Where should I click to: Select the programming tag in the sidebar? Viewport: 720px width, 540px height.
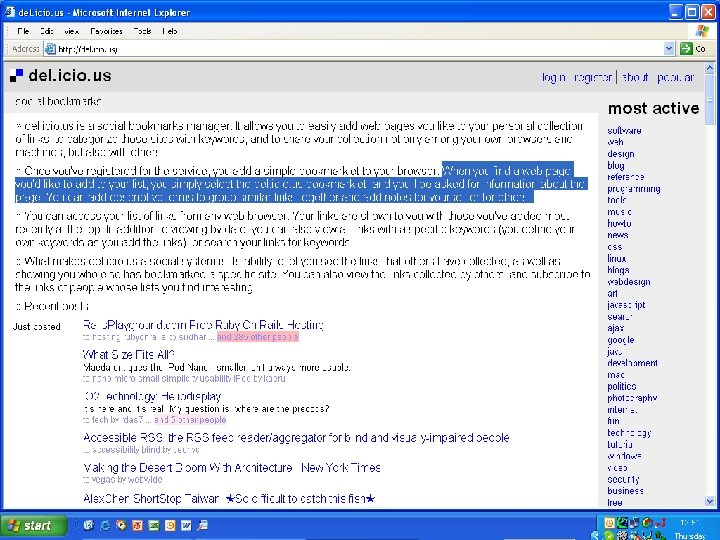tap(634, 189)
